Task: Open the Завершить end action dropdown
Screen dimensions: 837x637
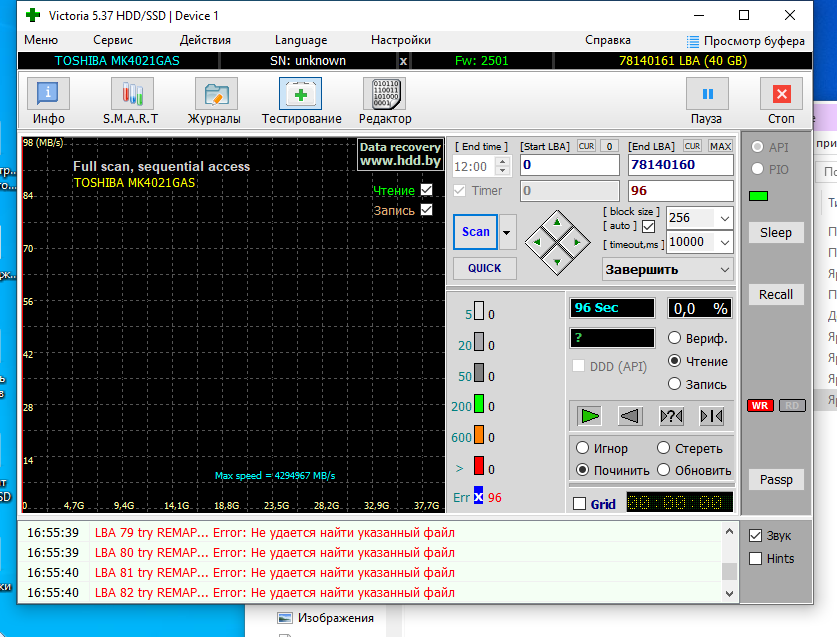Action: click(x=668, y=270)
